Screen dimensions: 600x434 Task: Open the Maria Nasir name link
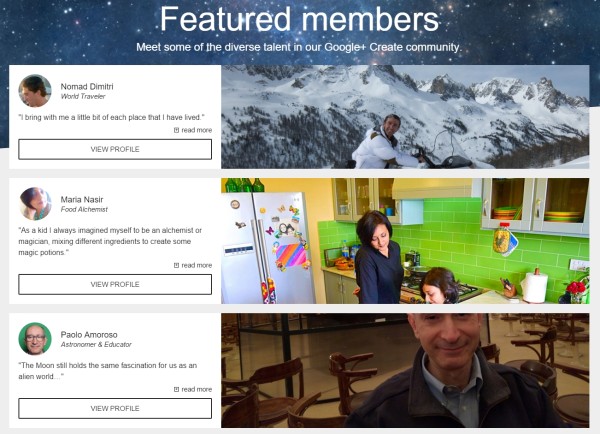82,199
